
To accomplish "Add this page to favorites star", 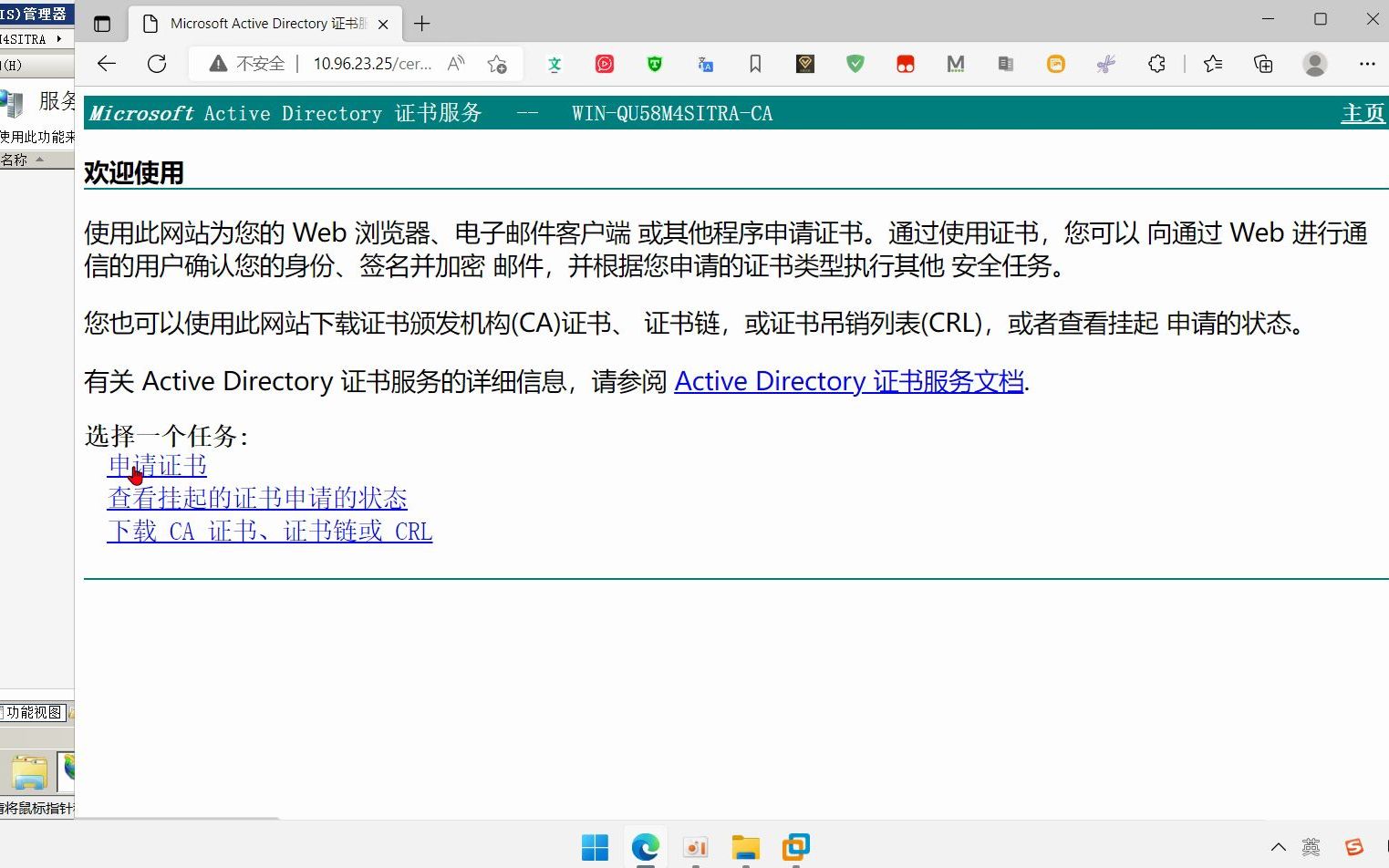I will pyautogui.click(x=497, y=64).
